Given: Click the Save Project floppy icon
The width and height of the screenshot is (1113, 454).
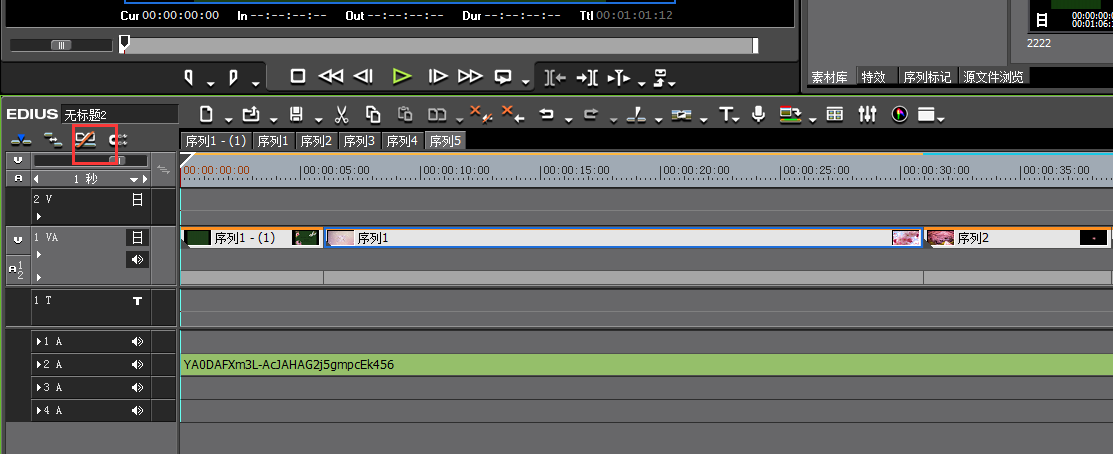Looking at the screenshot, I should point(297,114).
